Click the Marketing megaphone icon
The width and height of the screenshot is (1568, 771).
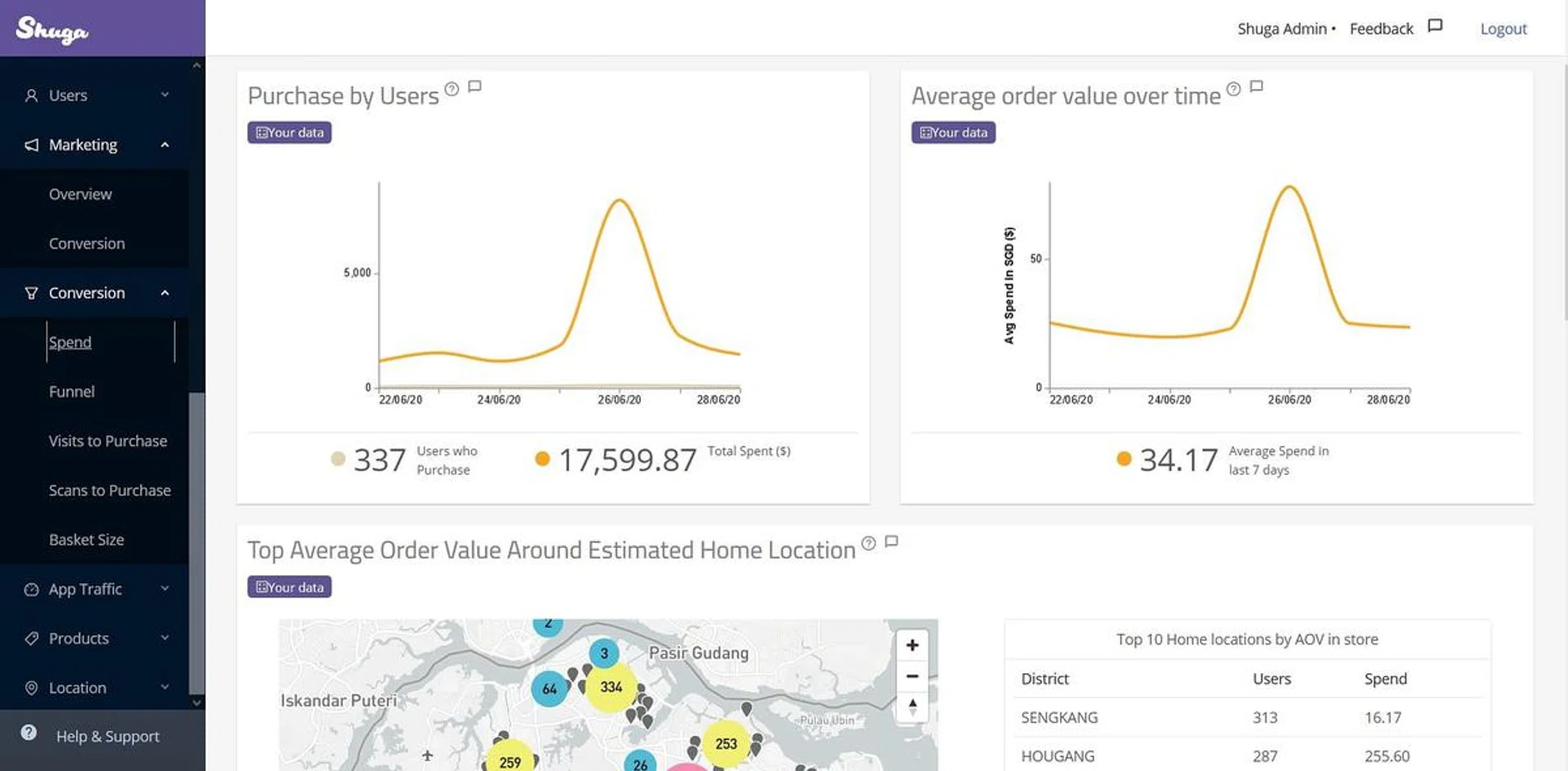point(30,145)
